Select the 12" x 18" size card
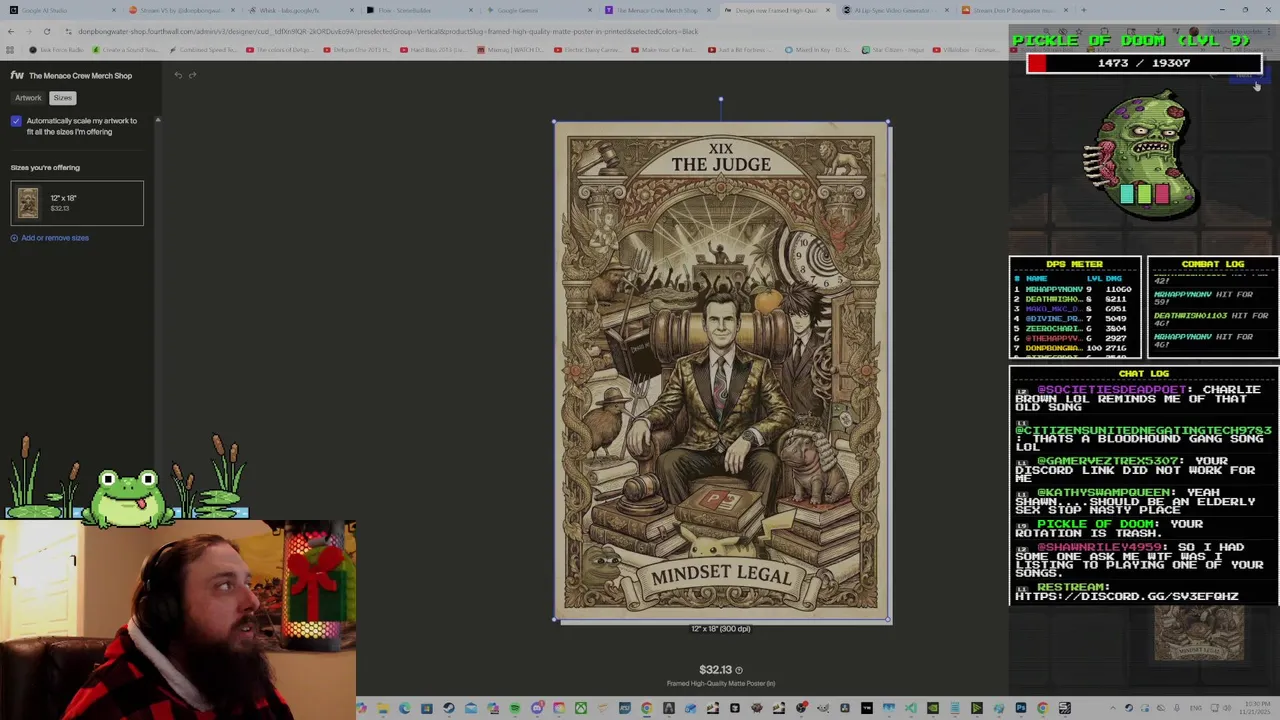 [77, 203]
